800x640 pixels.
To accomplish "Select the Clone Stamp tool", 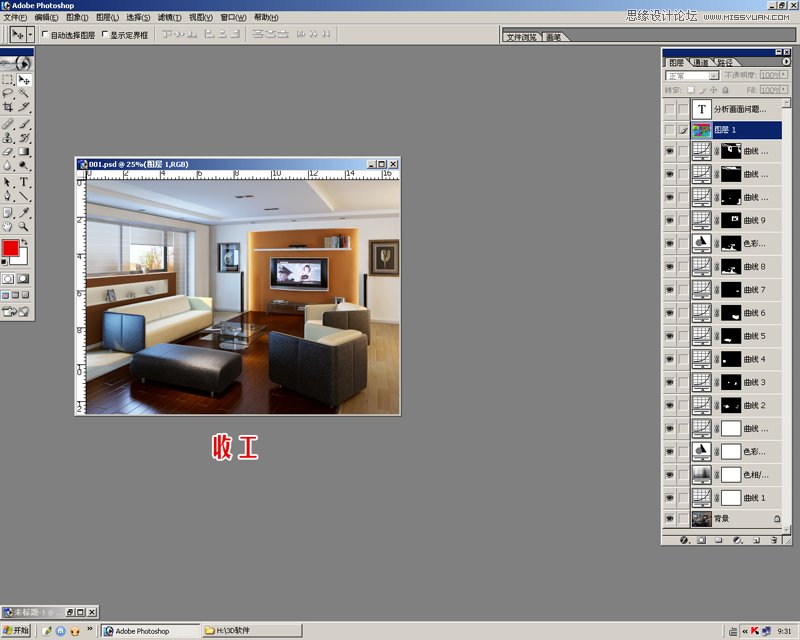I will [x=8, y=138].
